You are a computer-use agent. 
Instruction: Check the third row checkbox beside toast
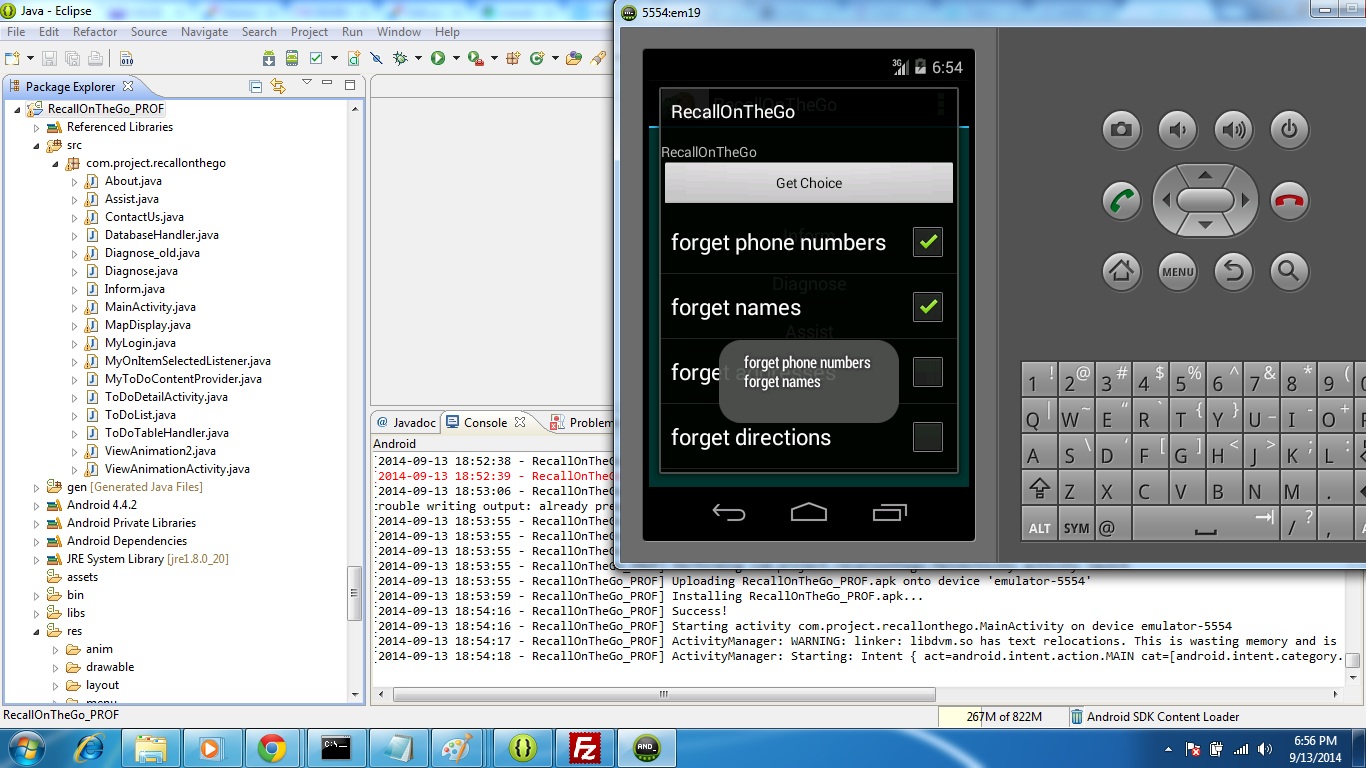pyautogui.click(x=928, y=371)
